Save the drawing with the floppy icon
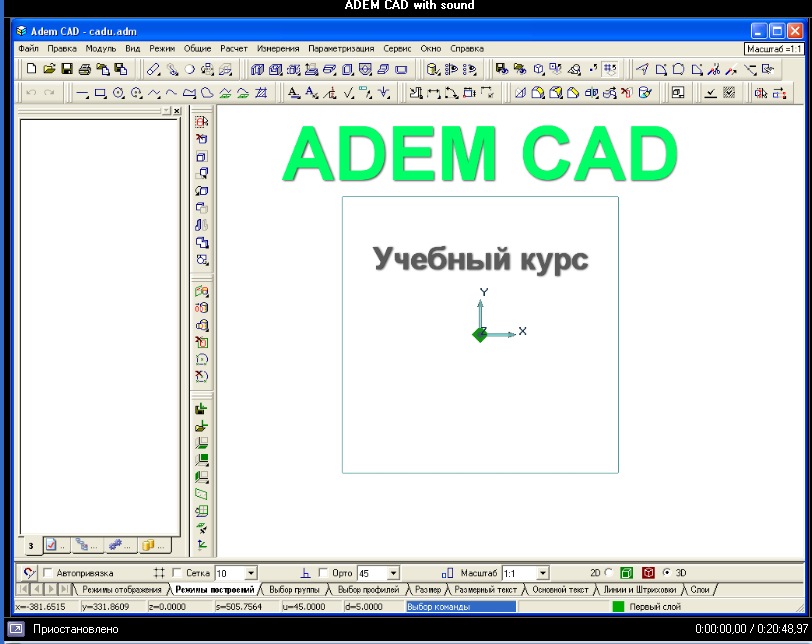Viewport: 812px width, 644px height. point(67,69)
